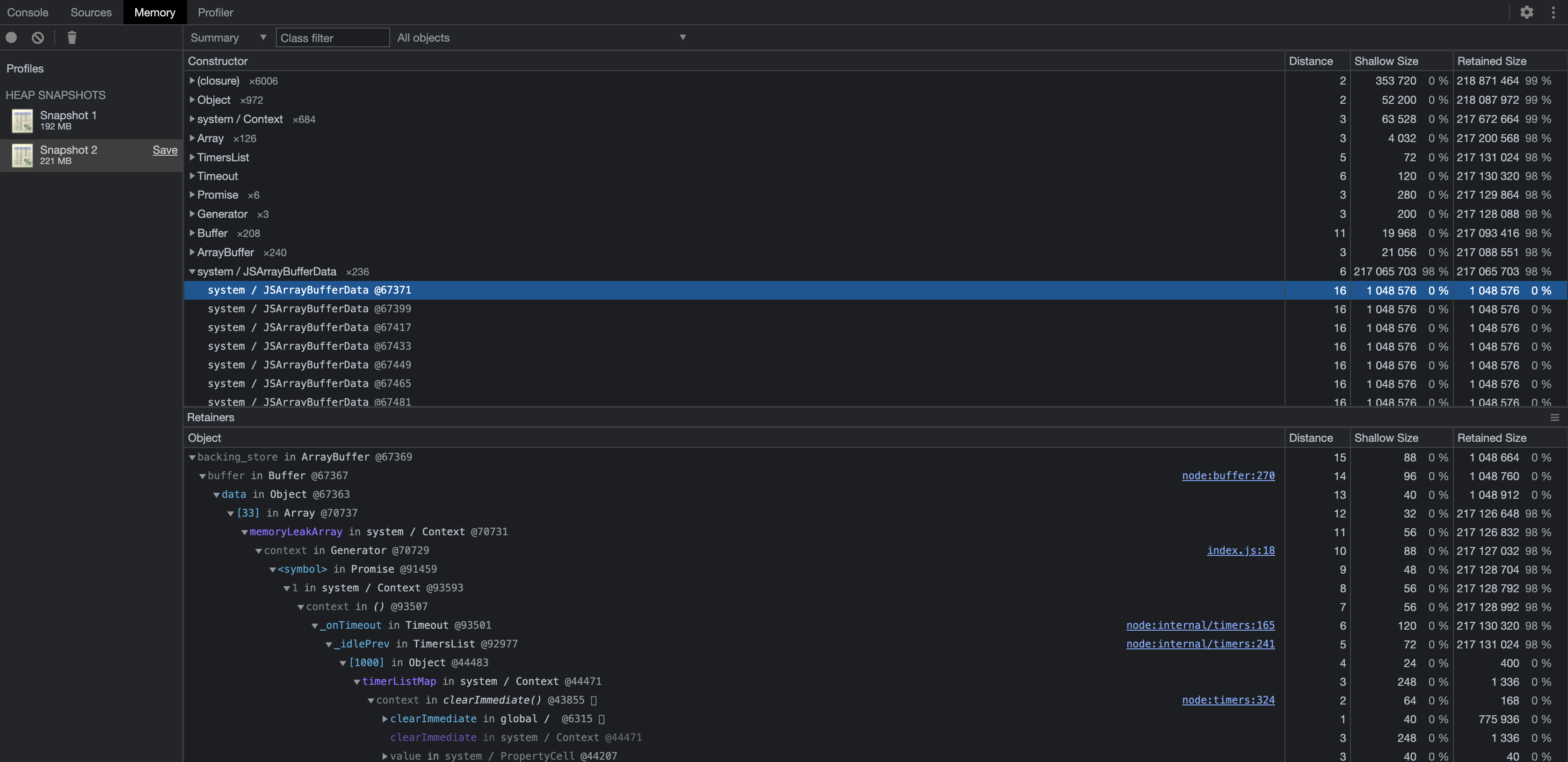Open the All objects filter dropdown
Viewport: 1568px width, 762px height.
pyautogui.click(x=542, y=38)
